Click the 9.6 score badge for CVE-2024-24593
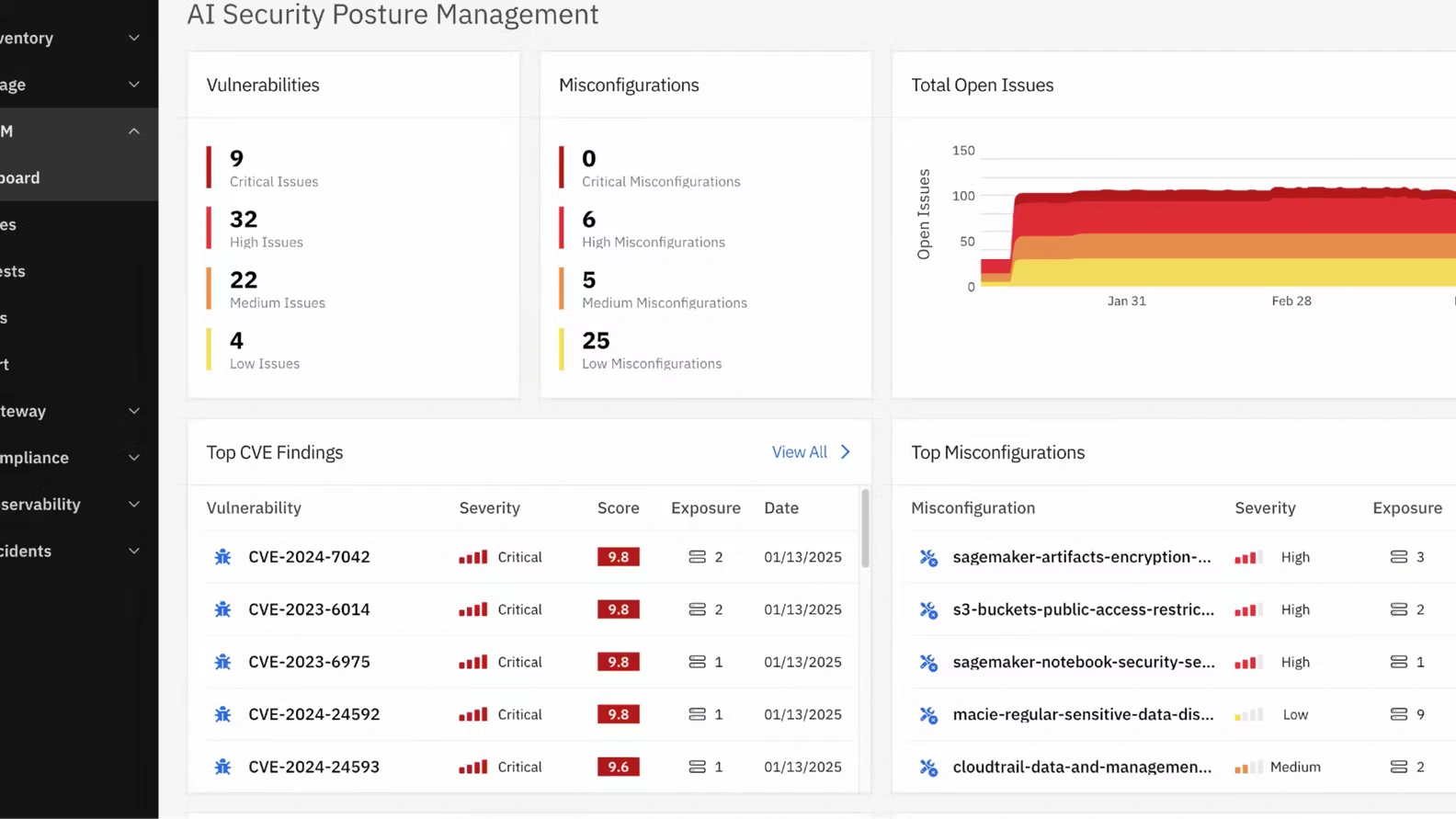The width and height of the screenshot is (1456, 819). tap(618, 767)
